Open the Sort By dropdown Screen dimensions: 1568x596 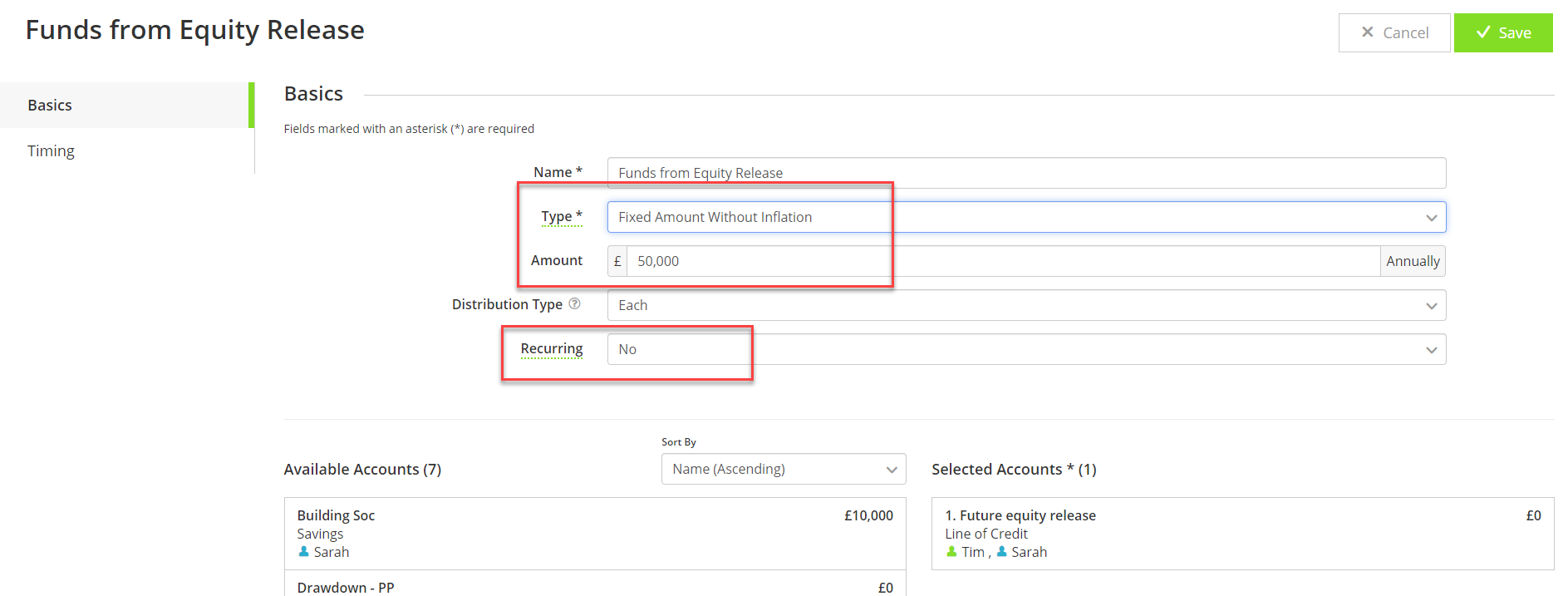[x=784, y=469]
